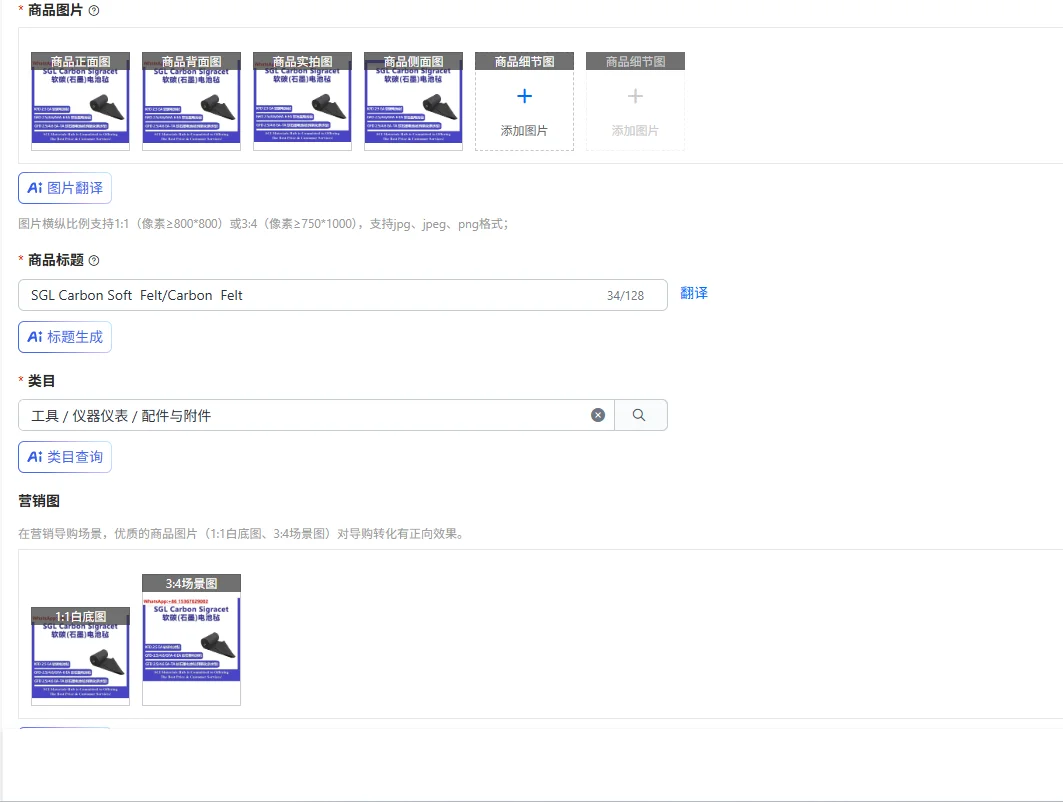Select the 商品背面图 thumbnail
The image size is (1063, 802).
pos(192,101)
